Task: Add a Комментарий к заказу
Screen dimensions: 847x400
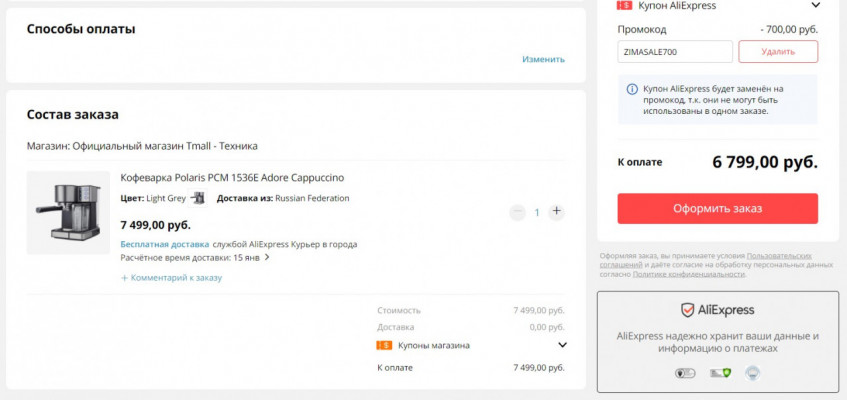Action: 172,278
